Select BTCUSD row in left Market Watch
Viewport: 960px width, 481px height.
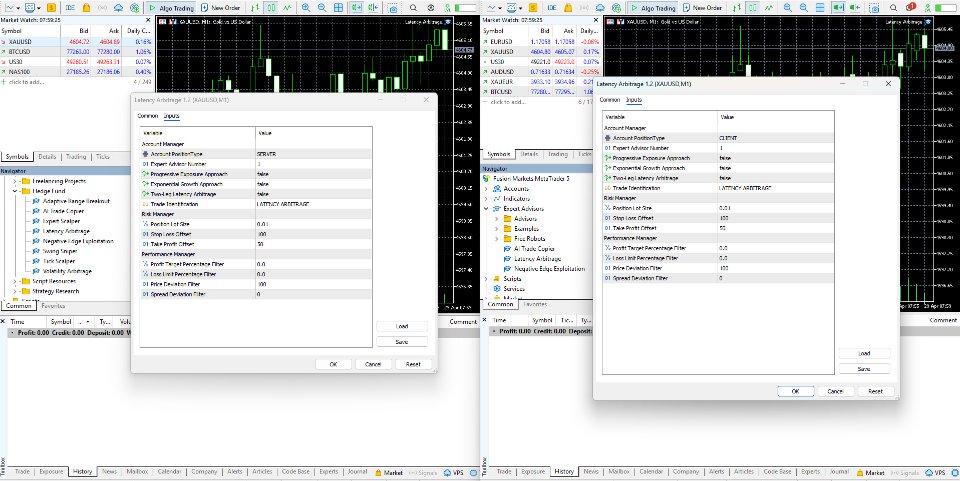pyautogui.click(x=76, y=51)
